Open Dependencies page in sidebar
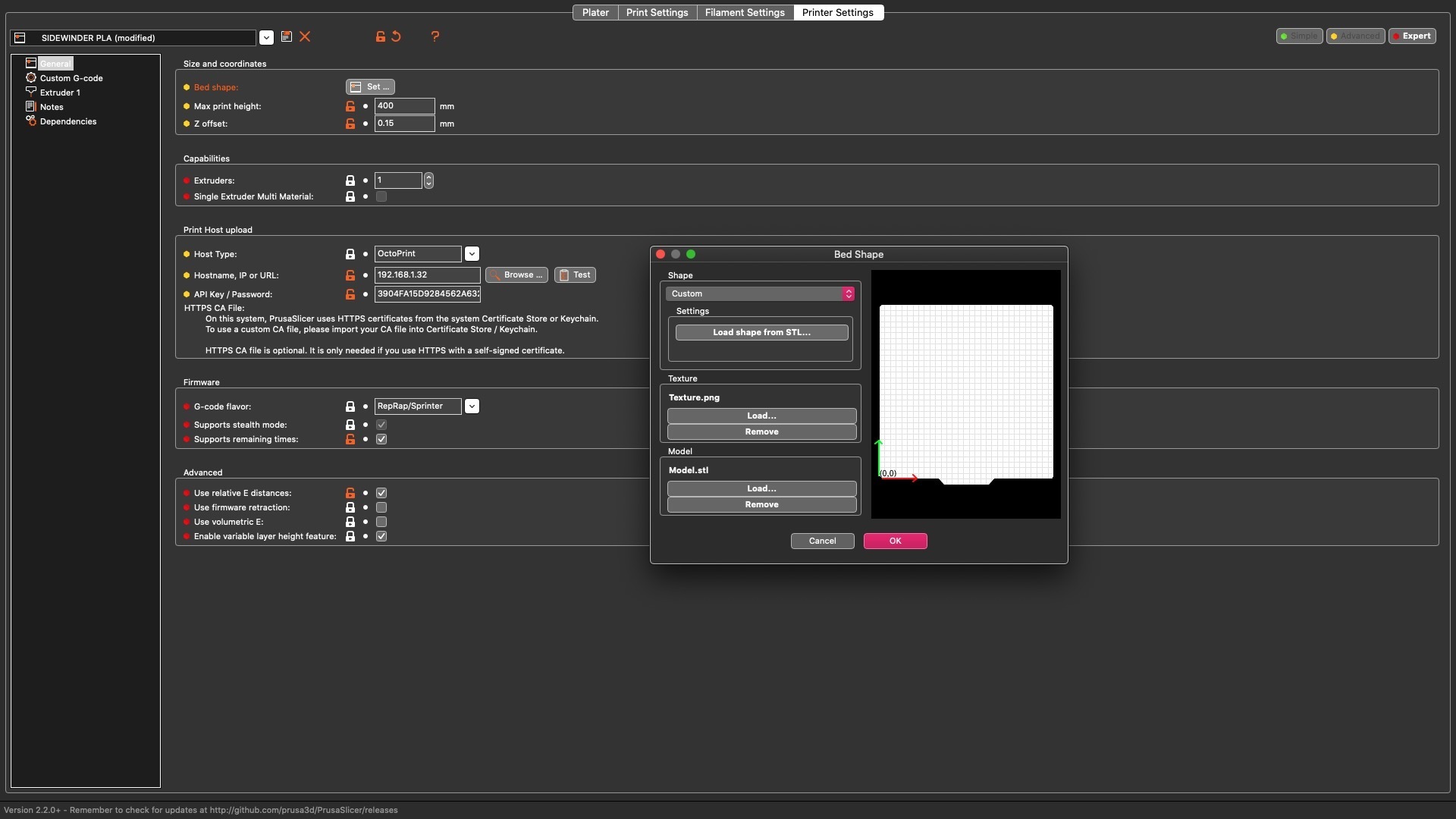1456x819 pixels. click(x=67, y=121)
